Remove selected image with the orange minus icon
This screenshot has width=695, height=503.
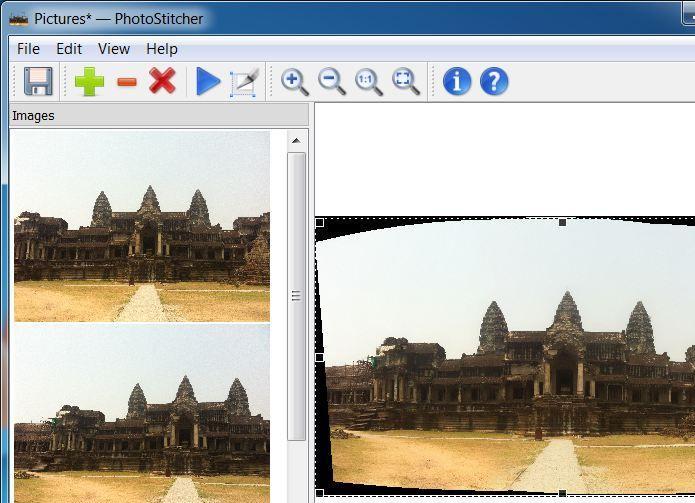coord(127,82)
